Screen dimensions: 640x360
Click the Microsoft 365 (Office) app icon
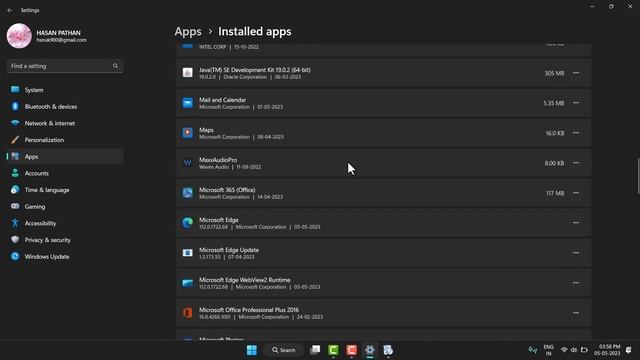pos(187,193)
